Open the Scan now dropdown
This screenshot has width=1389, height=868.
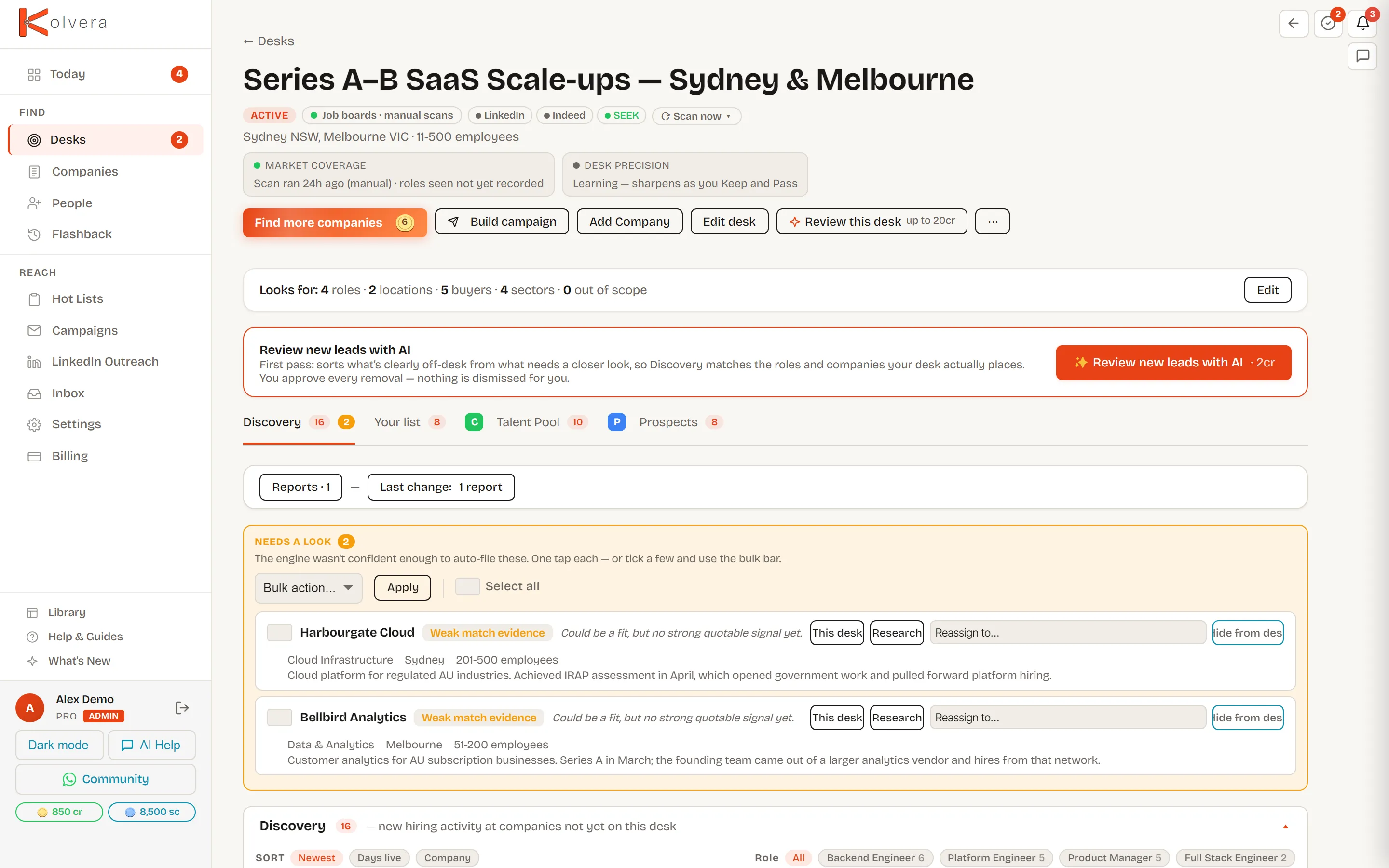[696, 116]
